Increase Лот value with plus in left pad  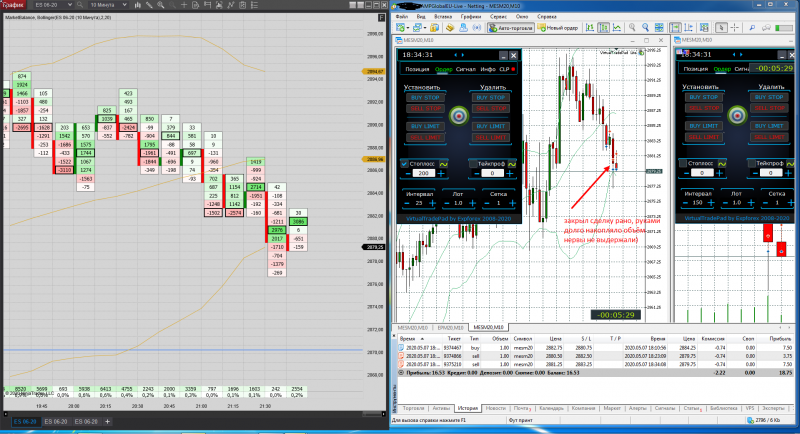(x=472, y=203)
